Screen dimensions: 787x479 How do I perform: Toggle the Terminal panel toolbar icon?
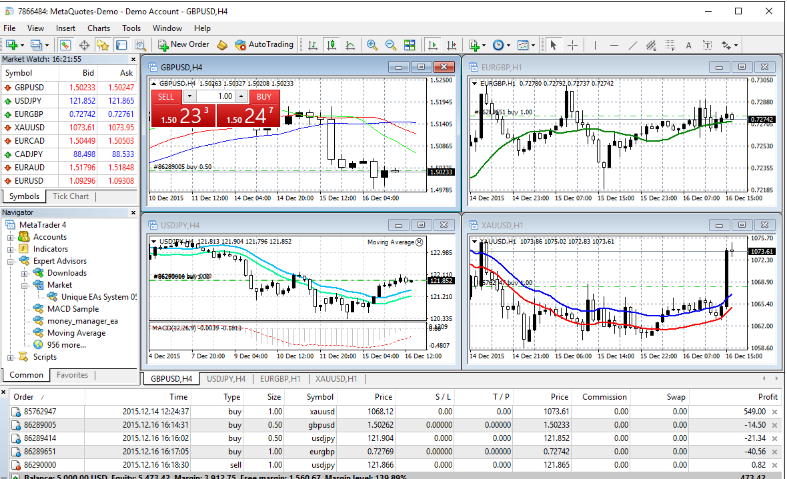click(x=121, y=45)
